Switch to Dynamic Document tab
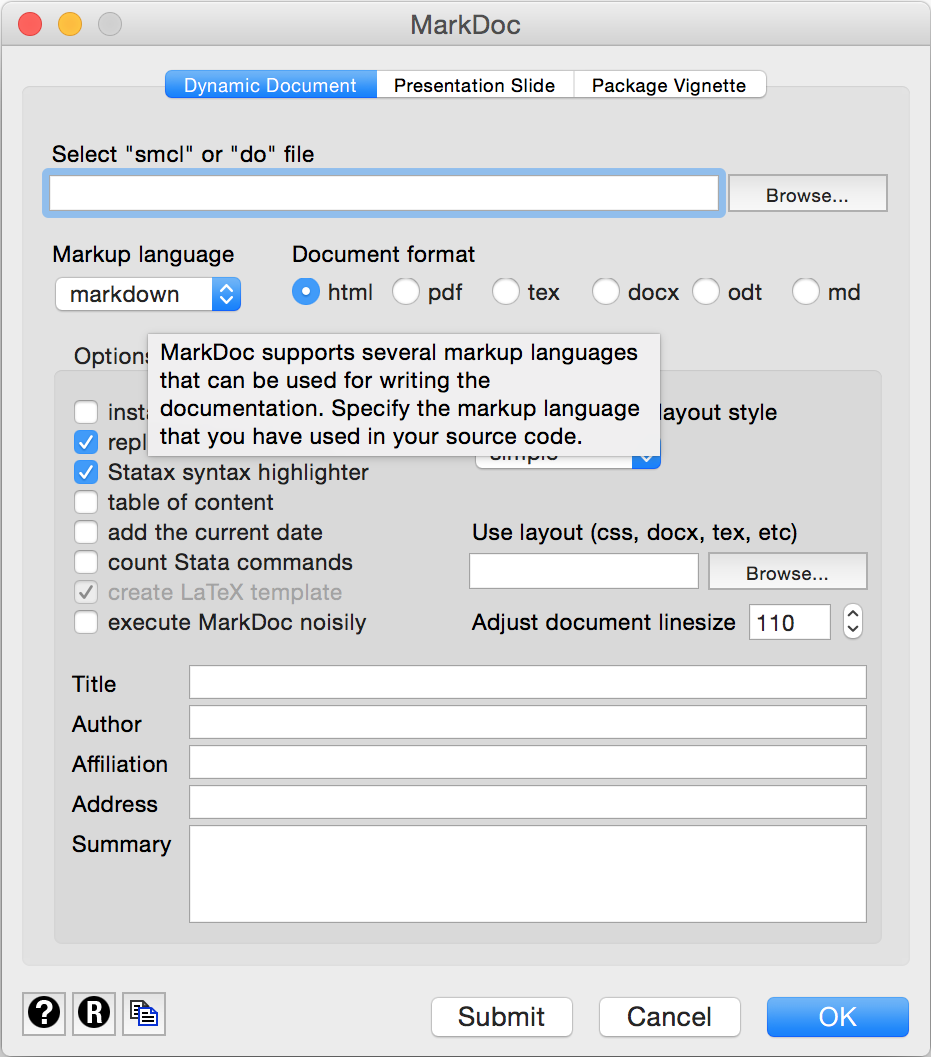This screenshot has width=931, height=1057. (270, 85)
